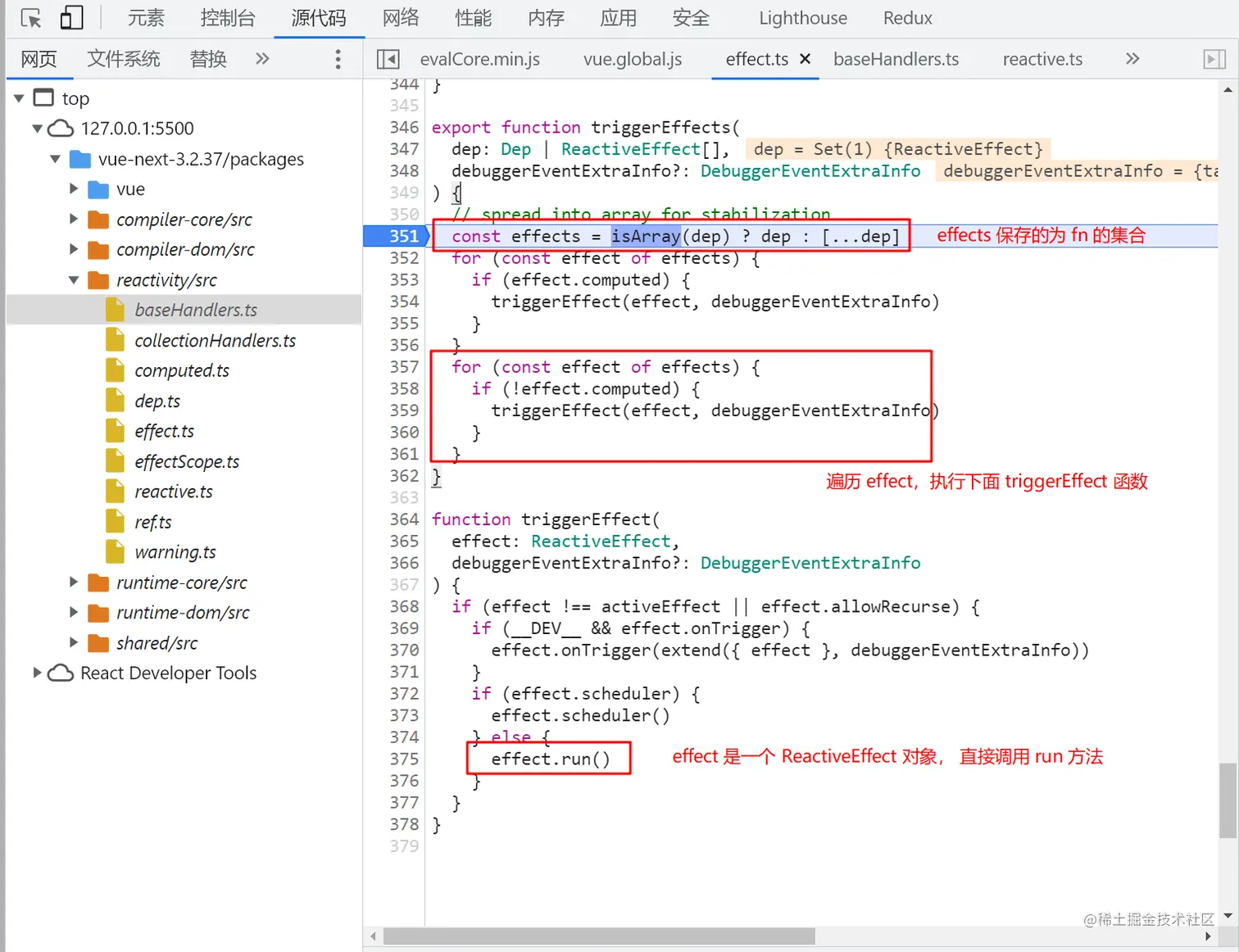Set breakpoint on line number 373
Image resolution: width=1239 pixels, height=952 pixels.
point(404,715)
